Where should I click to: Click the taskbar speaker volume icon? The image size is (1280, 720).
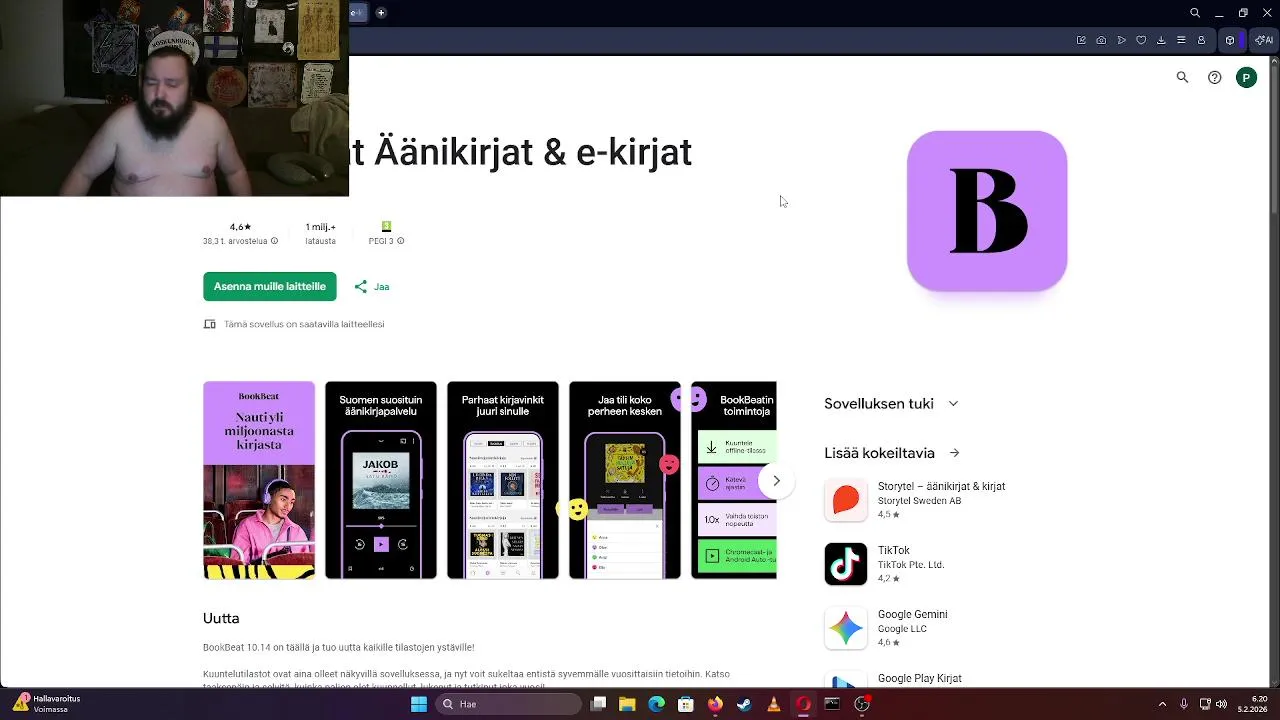click(x=1221, y=704)
